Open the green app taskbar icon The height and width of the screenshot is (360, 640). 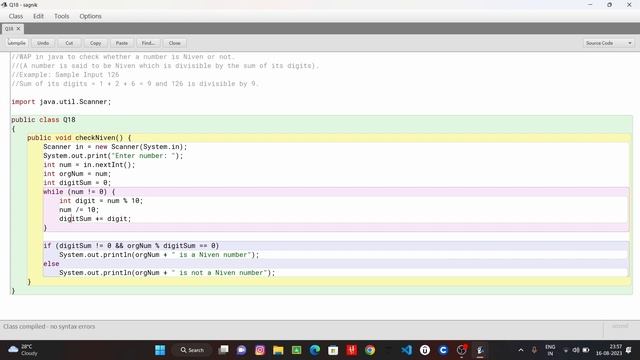(x=297, y=350)
